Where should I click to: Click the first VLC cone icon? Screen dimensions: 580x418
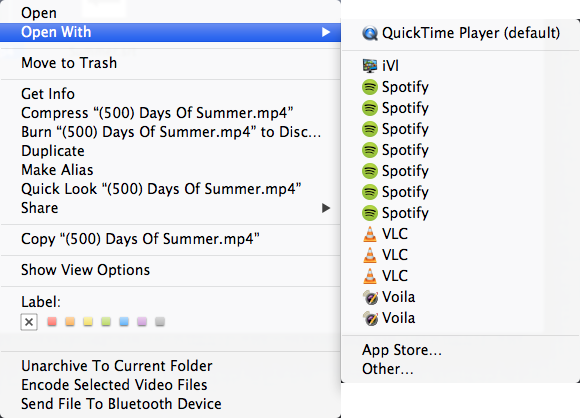click(370, 234)
